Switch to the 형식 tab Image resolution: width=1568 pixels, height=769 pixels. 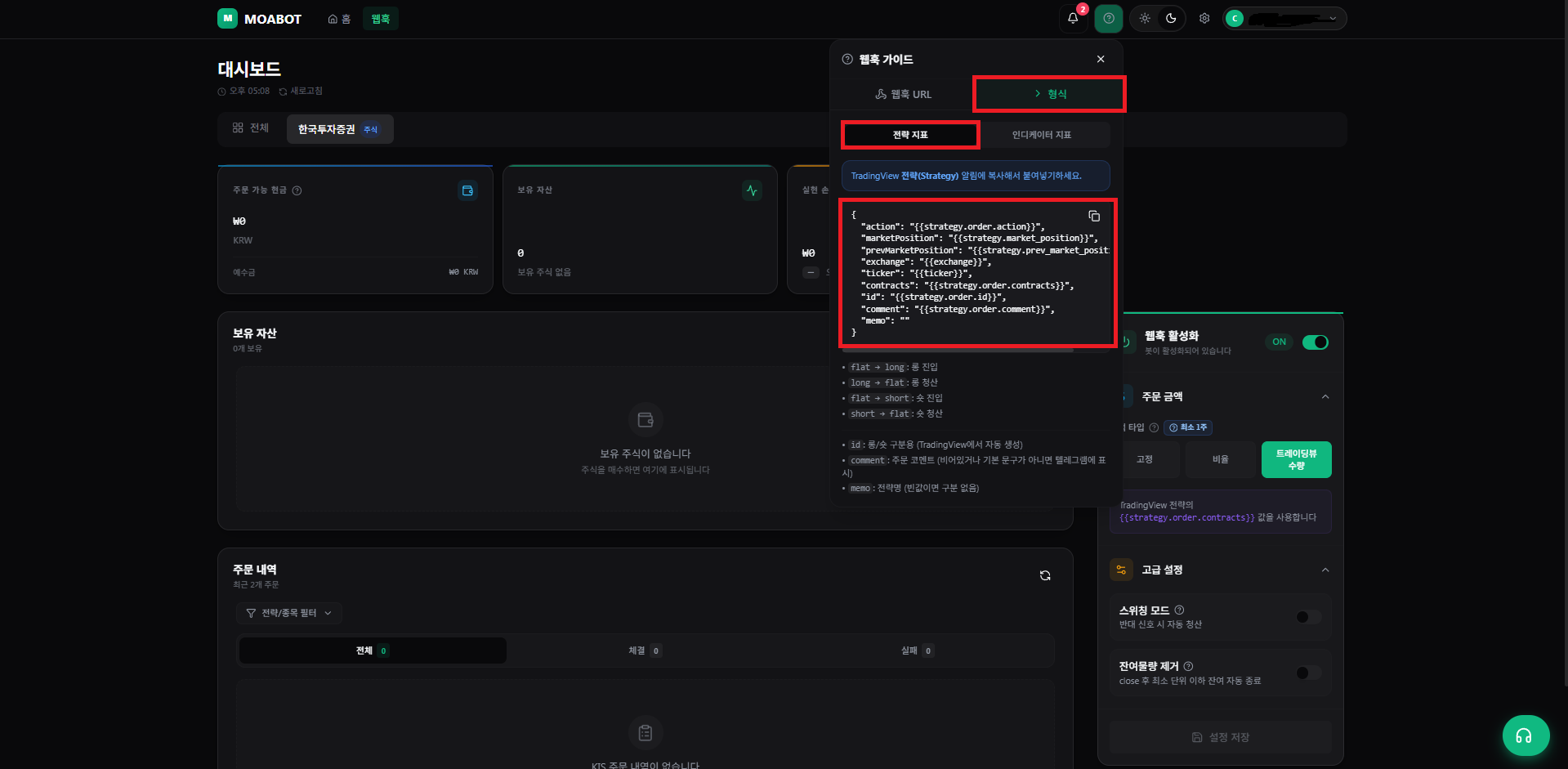click(x=1050, y=94)
